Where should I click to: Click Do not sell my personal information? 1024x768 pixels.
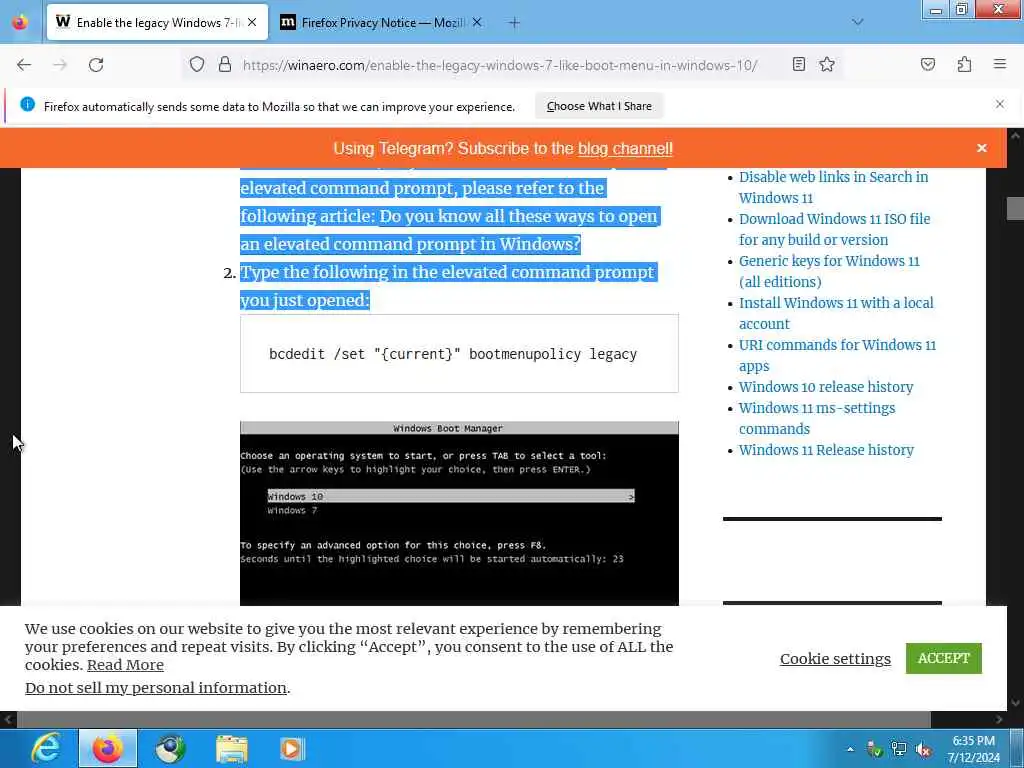pos(156,688)
